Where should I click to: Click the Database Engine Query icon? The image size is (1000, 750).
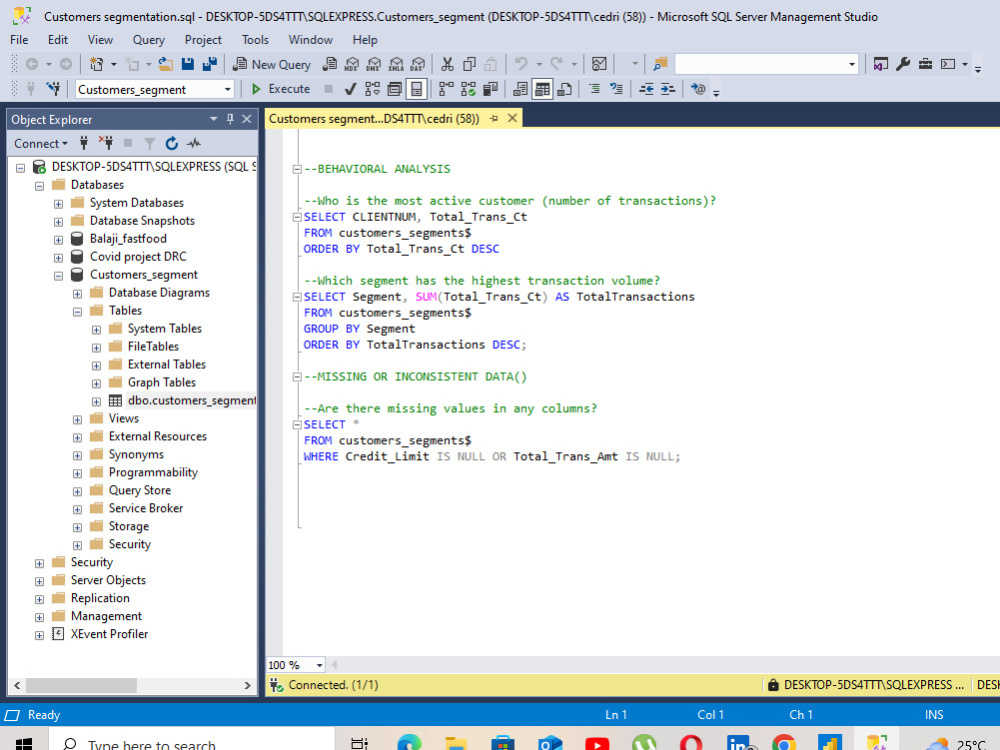coord(330,64)
